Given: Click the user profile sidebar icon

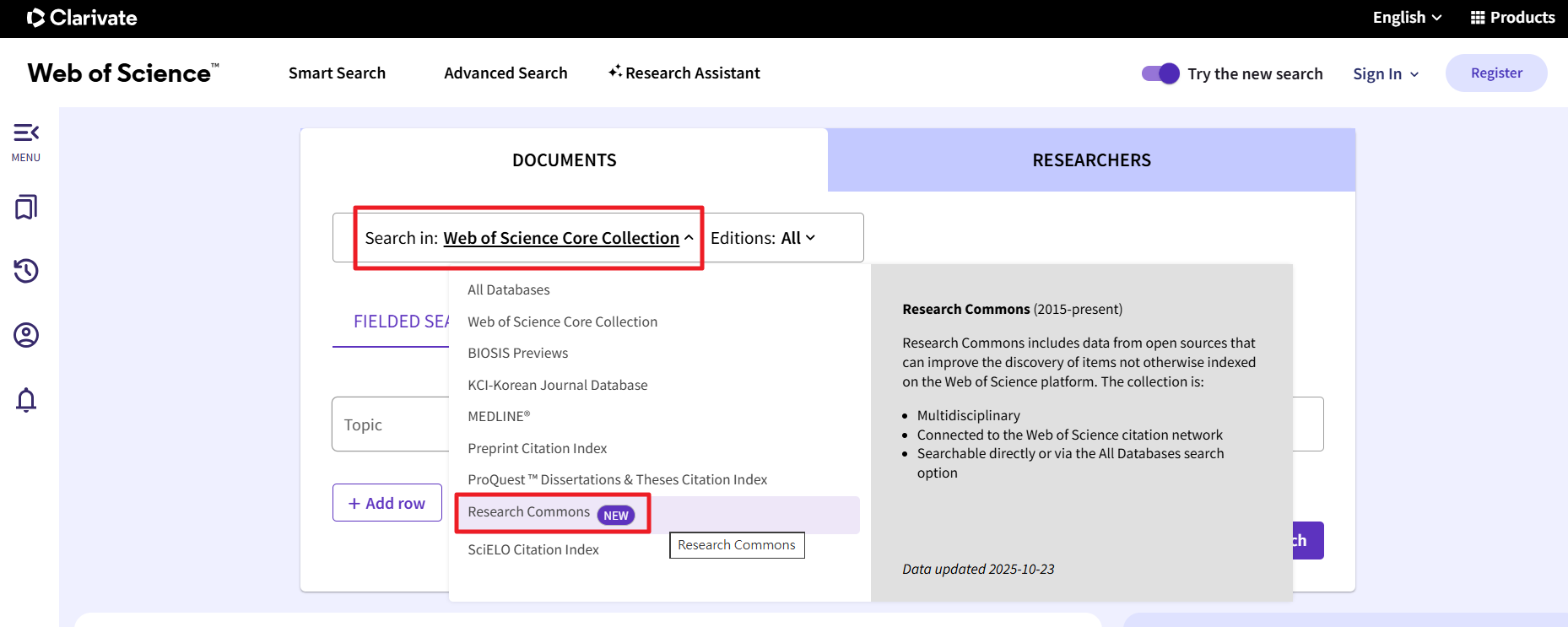Looking at the screenshot, I should [x=26, y=335].
